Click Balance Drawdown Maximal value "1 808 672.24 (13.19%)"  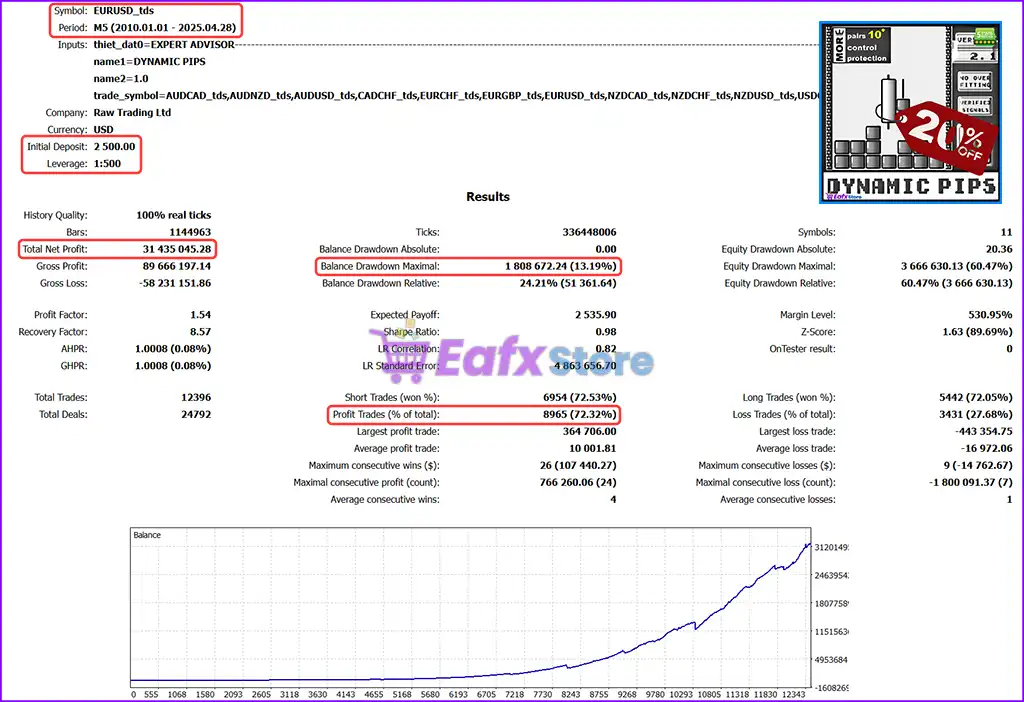[x=560, y=266]
